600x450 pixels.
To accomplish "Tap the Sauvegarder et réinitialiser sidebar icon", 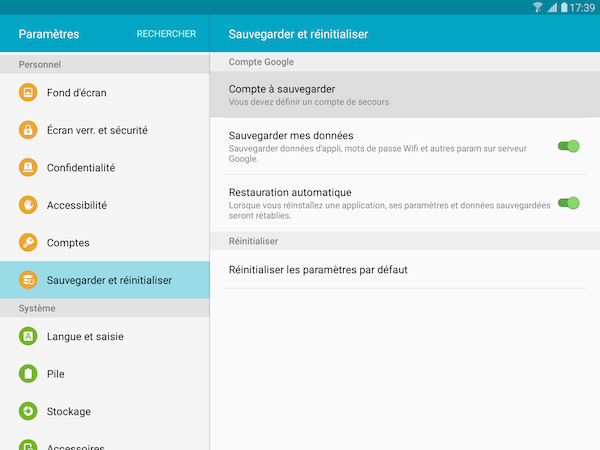I will click(28, 280).
